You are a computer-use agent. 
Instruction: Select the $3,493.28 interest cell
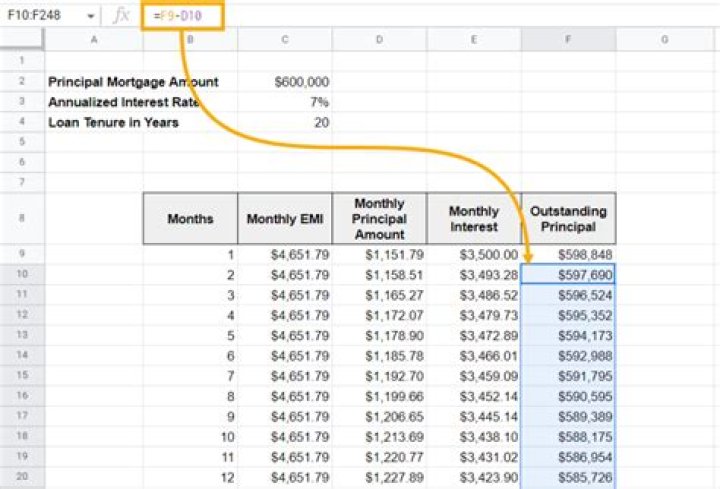[x=474, y=275]
